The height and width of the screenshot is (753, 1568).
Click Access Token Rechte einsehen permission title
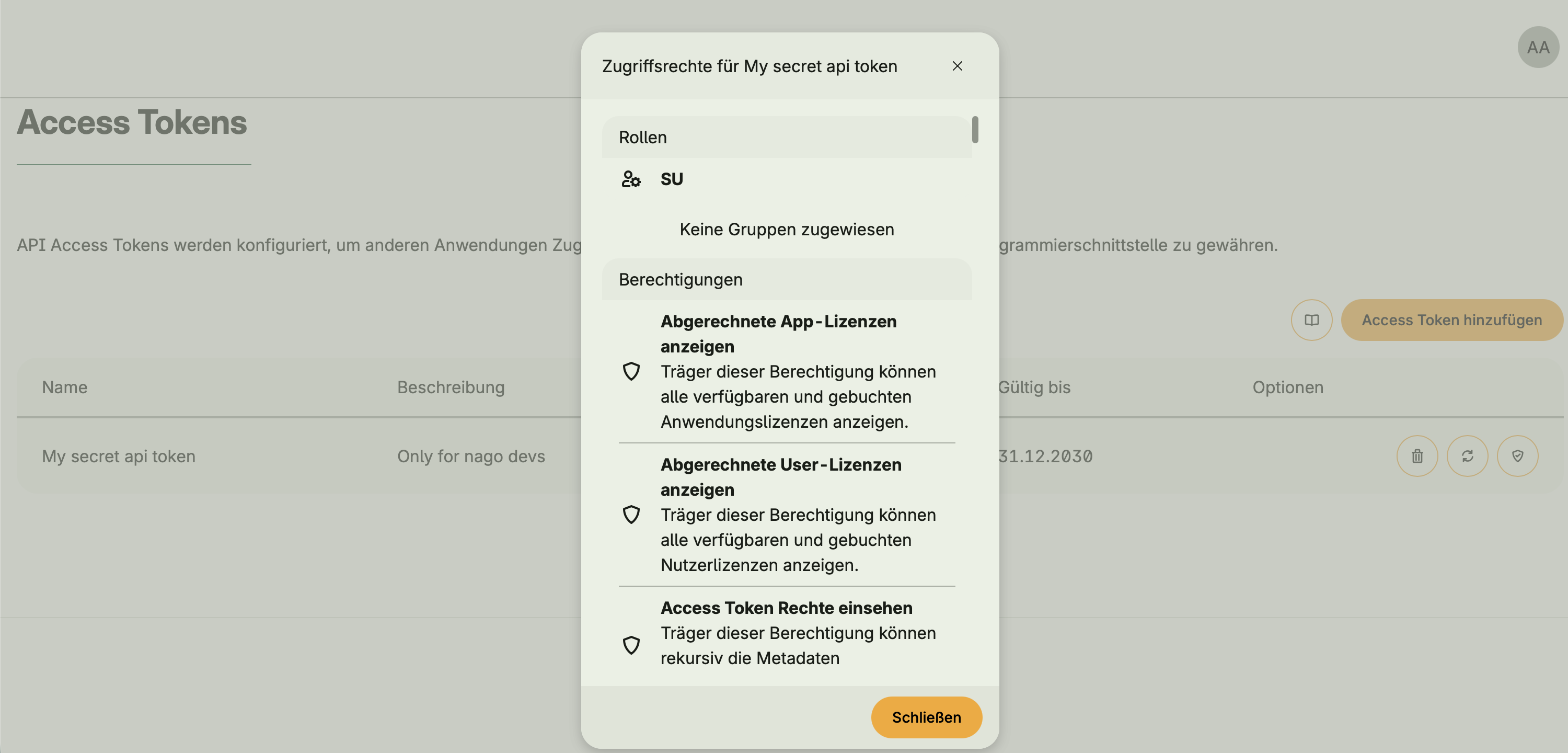[786, 608]
